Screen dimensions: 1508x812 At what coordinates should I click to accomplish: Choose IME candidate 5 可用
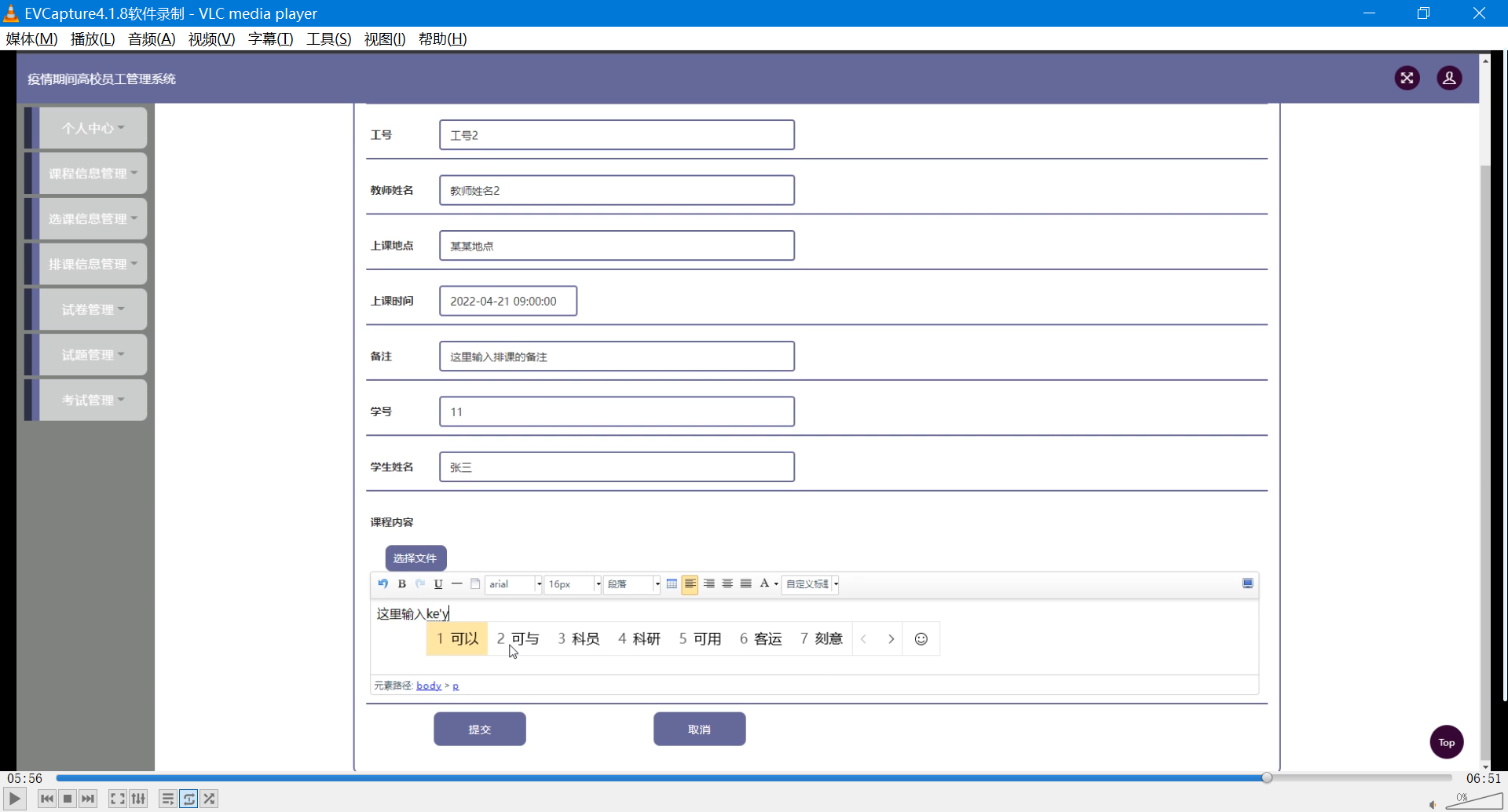coord(701,638)
